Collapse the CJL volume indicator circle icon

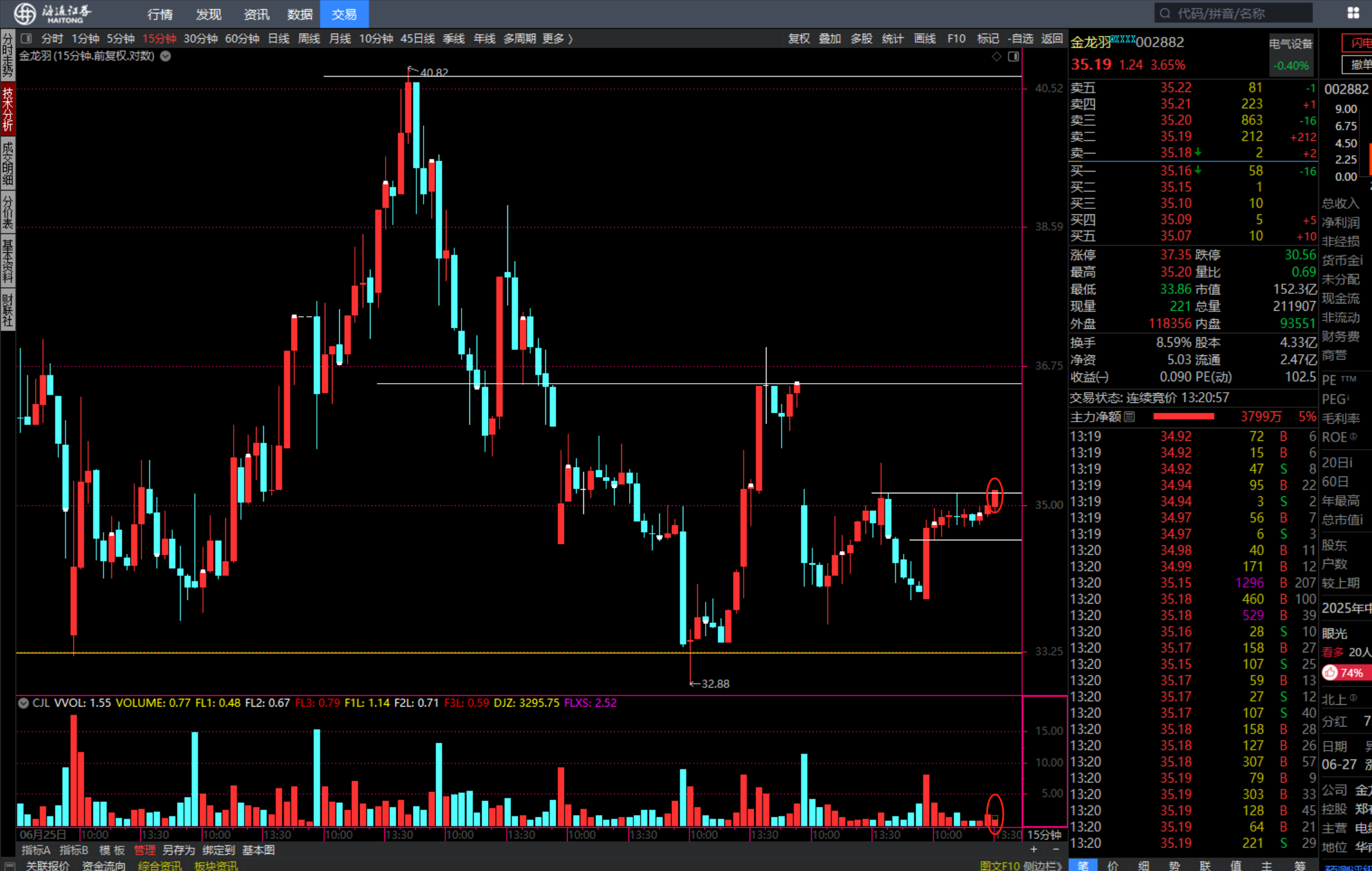pos(23,703)
